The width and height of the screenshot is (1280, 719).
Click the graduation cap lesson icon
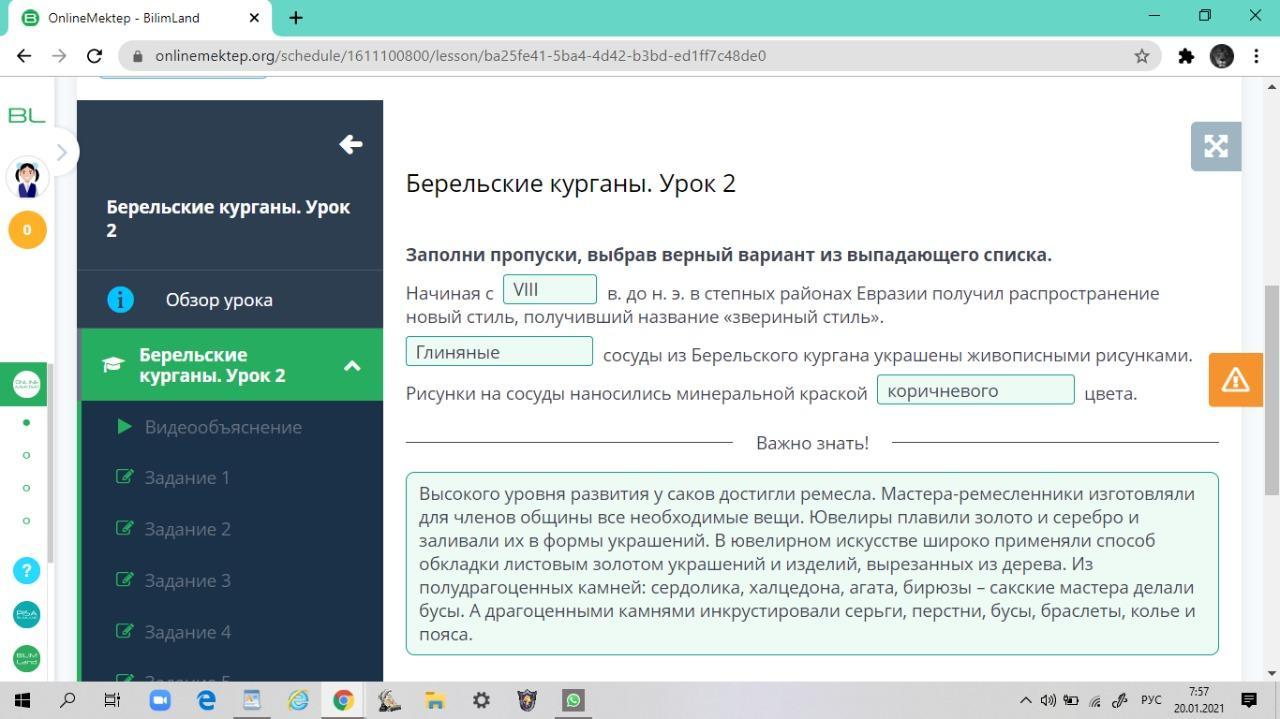click(x=113, y=365)
